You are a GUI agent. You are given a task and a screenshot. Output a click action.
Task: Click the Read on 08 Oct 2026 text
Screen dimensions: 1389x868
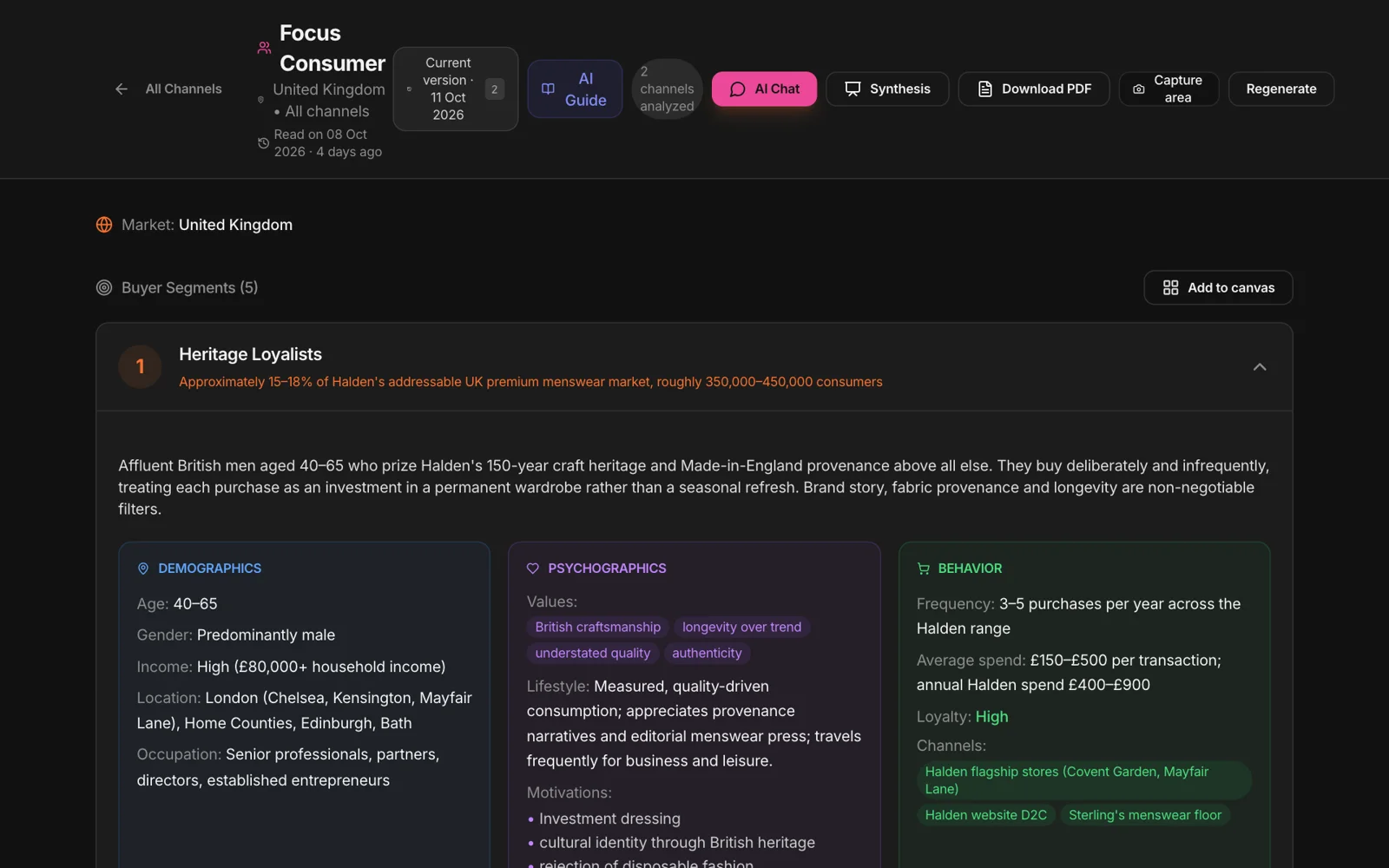[327, 143]
